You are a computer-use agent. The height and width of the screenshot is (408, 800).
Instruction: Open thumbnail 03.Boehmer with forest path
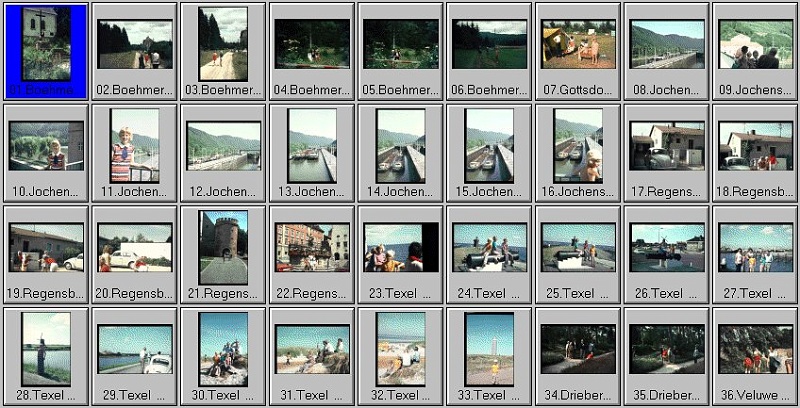[222, 45]
